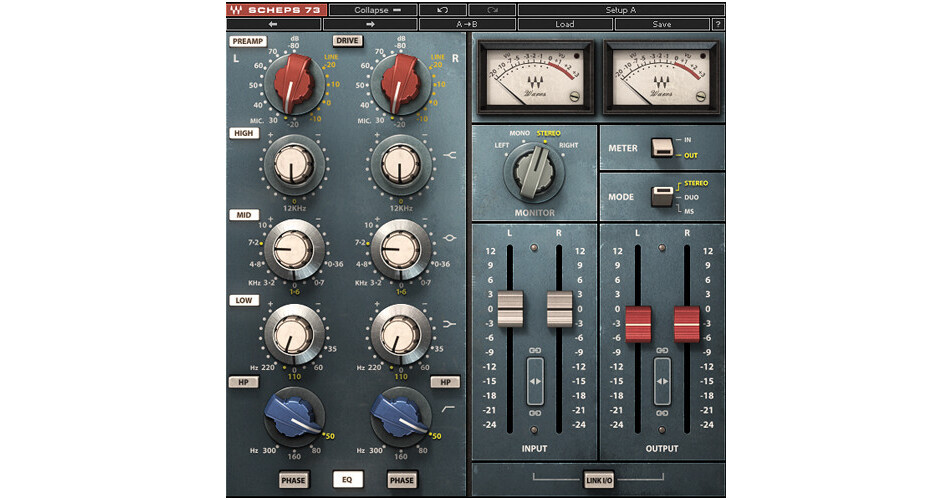Flip the METER in/out switch
This screenshot has height=500, width=952.
point(662,147)
